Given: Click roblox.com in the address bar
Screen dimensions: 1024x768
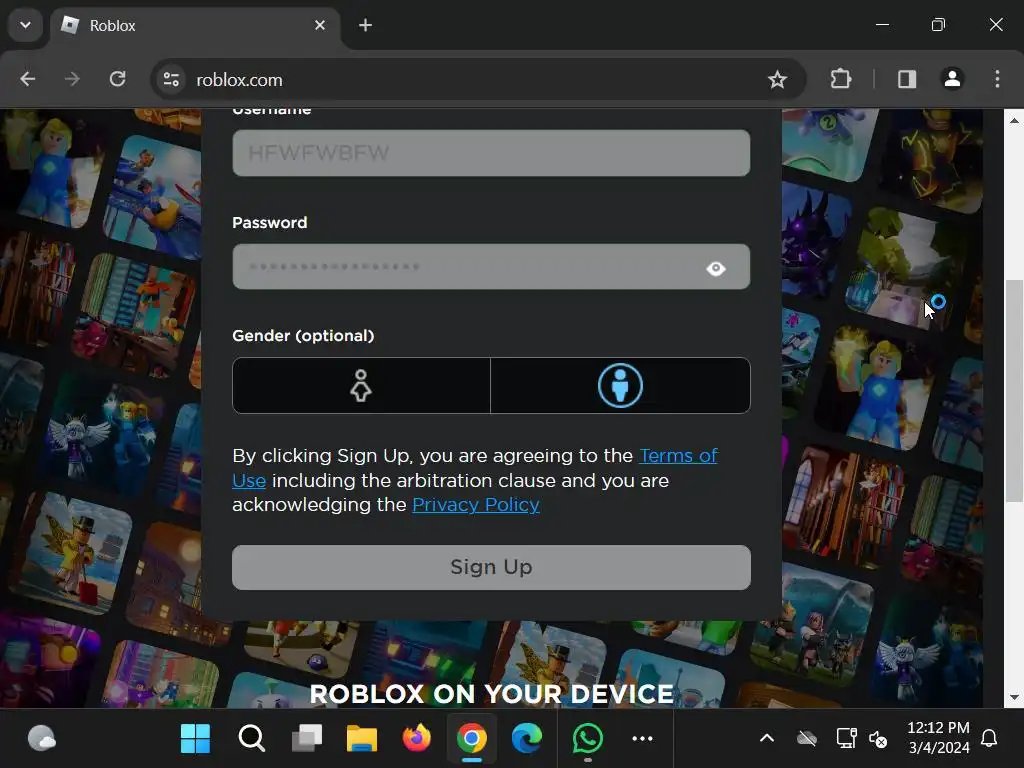Looking at the screenshot, I should pos(239,80).
